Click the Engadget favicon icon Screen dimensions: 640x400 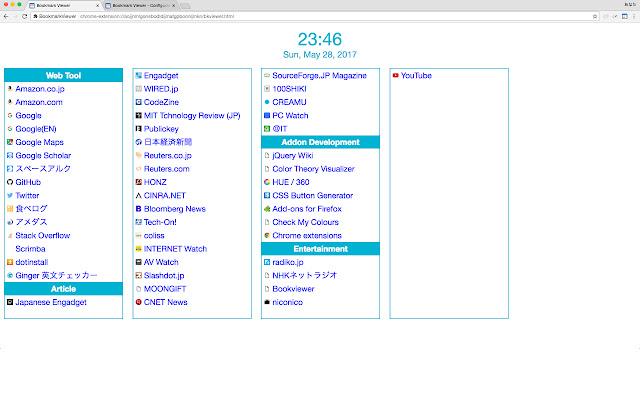[x=138, y=76]
